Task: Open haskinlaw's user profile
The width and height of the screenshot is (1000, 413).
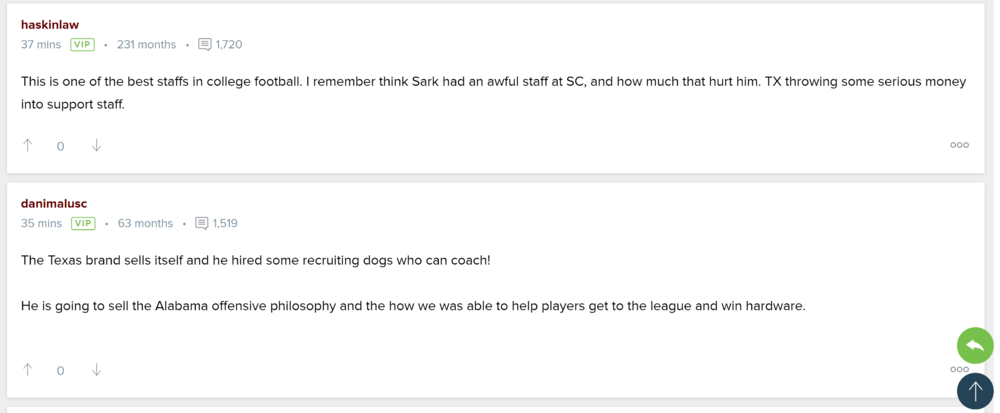Action: tap(50, 24)
